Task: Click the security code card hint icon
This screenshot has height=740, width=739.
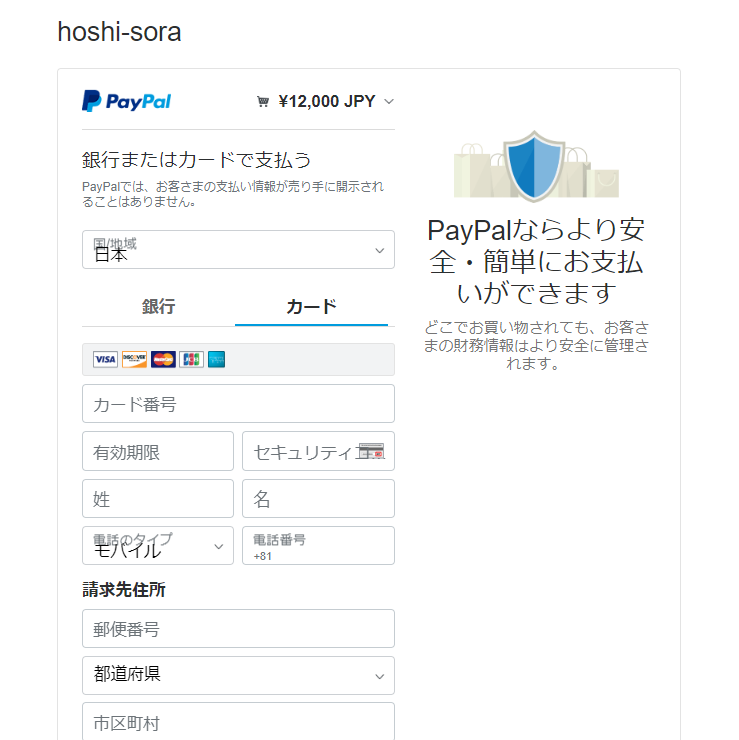Action: (371, 451)
